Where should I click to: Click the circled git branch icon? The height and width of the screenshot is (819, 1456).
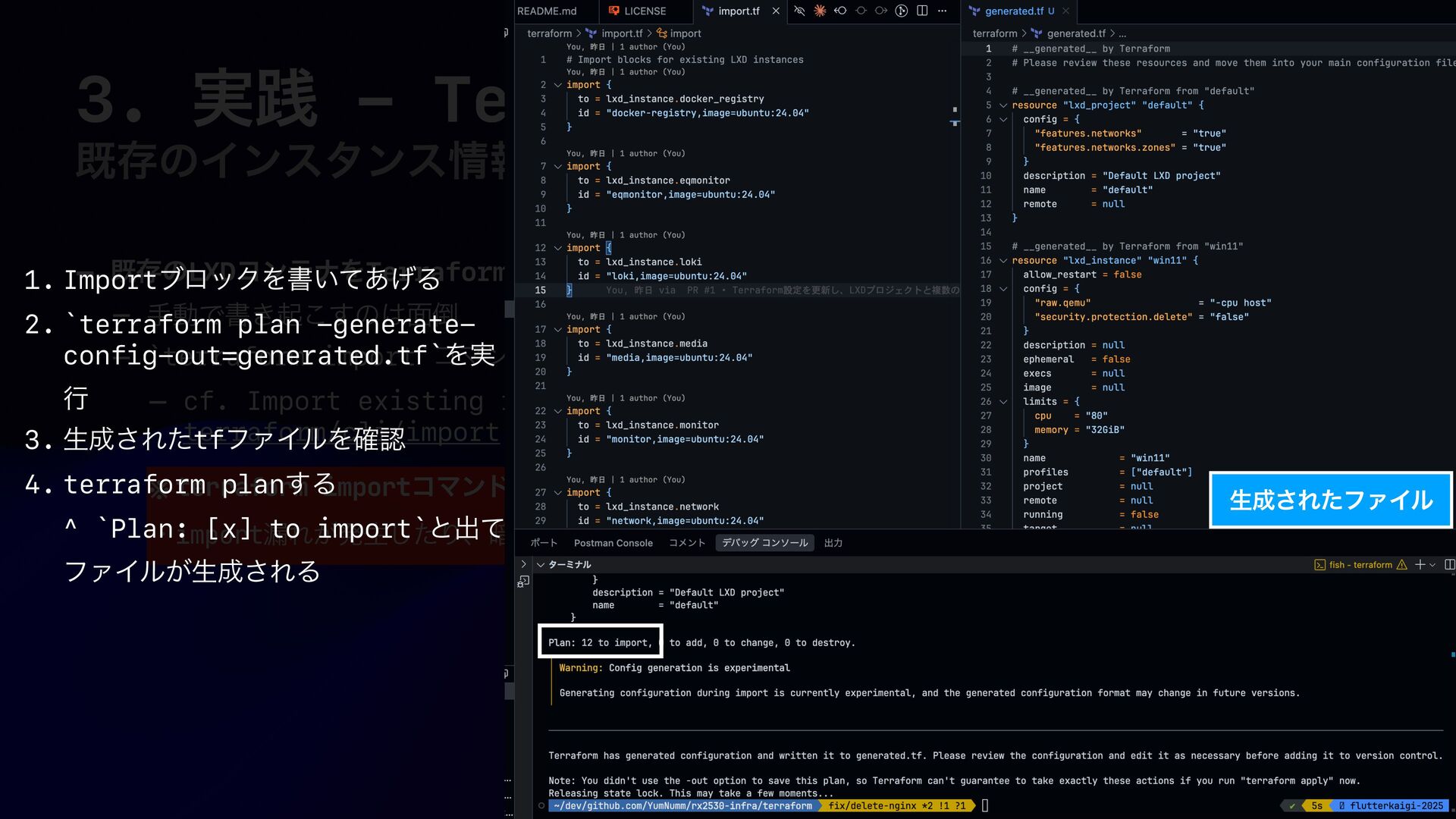[901, 11]
